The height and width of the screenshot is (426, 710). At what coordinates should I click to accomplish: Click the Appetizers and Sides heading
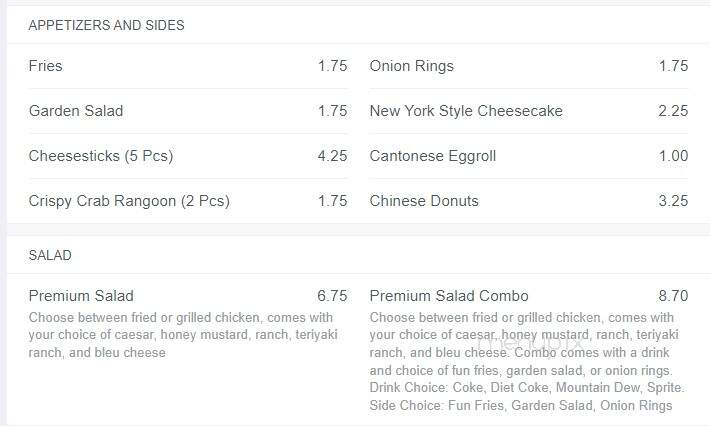[x=106, y=25]
